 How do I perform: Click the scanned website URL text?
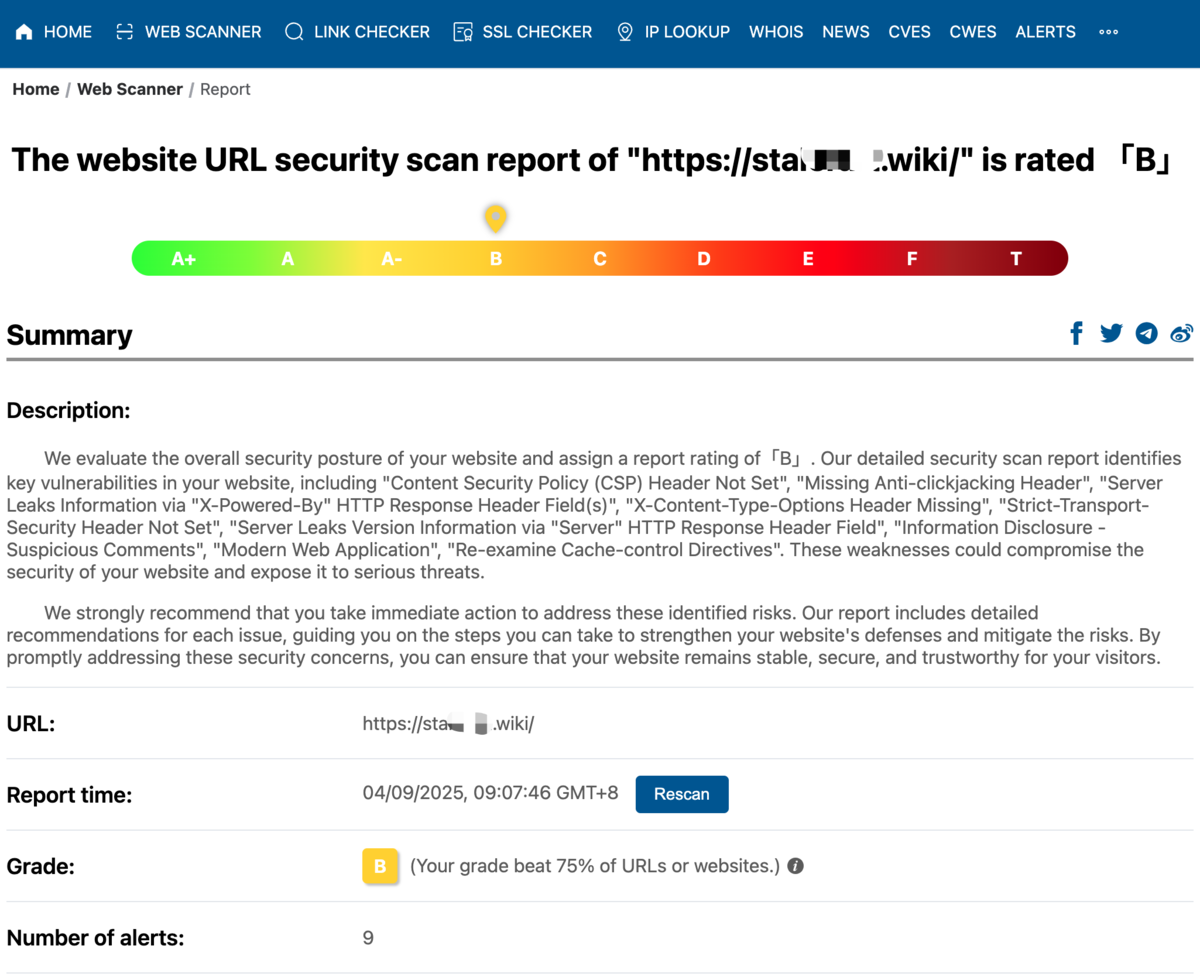pyautogui.click(x=448, y=723)
